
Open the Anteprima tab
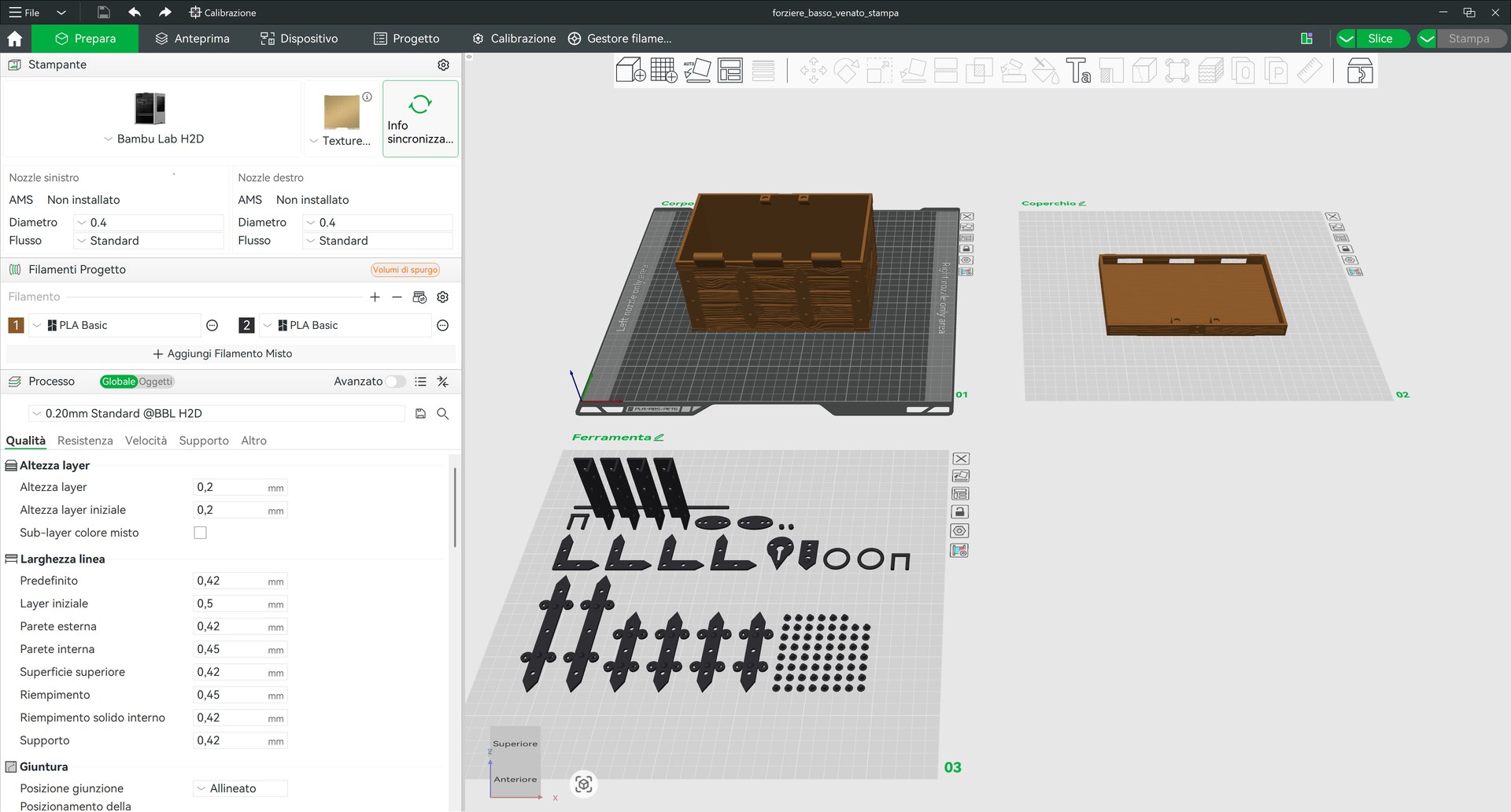[193, 39]
